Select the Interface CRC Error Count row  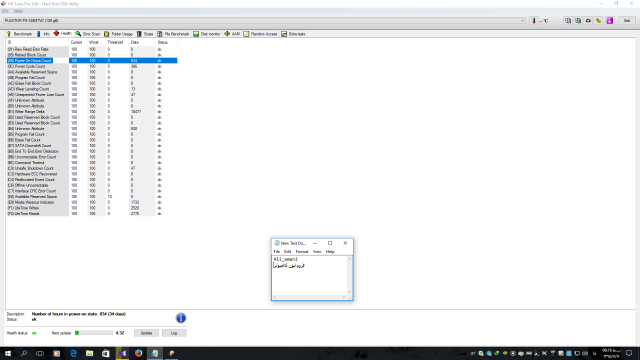pos(92,191)
